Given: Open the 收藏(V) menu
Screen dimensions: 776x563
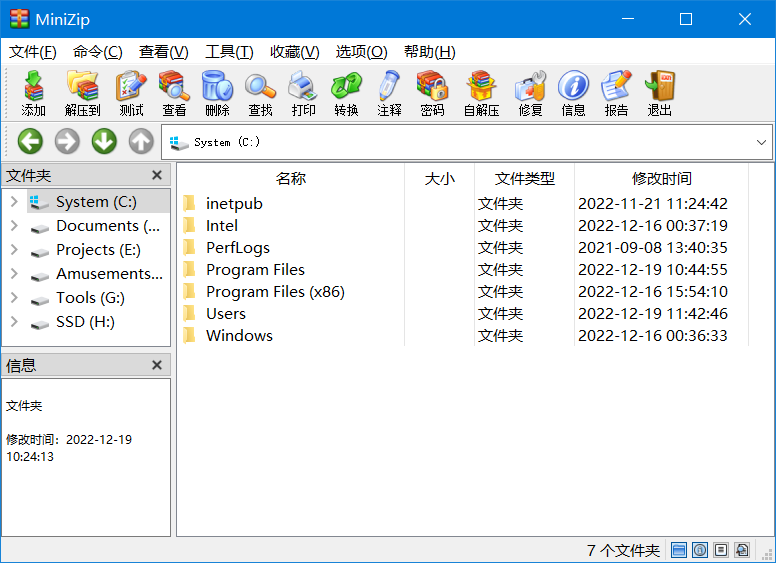Looking at the screenshot, I should [x=294, y=51].
